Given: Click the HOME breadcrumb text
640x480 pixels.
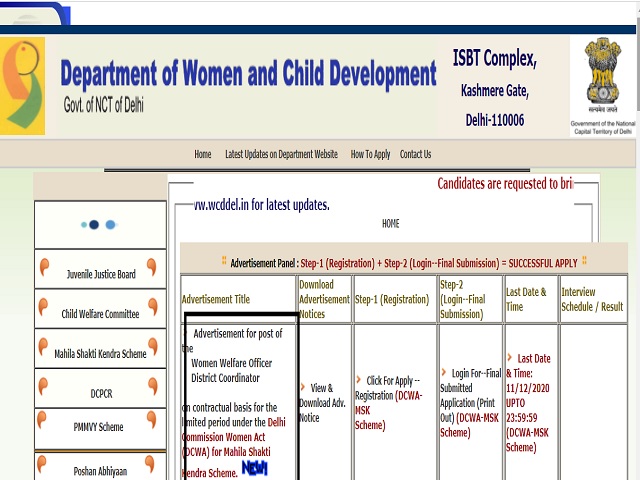Looking at the screenshot, I should tap(391, 224).
